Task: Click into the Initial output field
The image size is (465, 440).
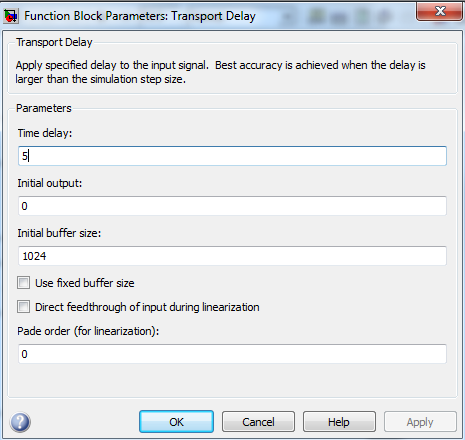Action: [232, 206]
